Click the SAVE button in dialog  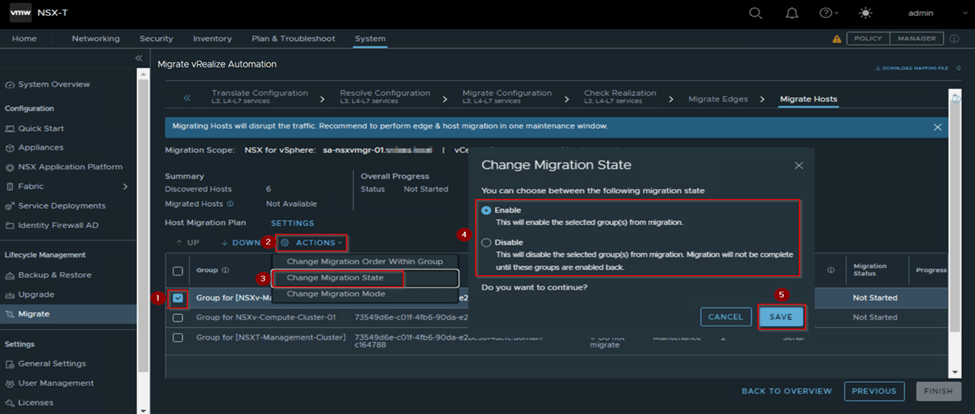(780, 316)
